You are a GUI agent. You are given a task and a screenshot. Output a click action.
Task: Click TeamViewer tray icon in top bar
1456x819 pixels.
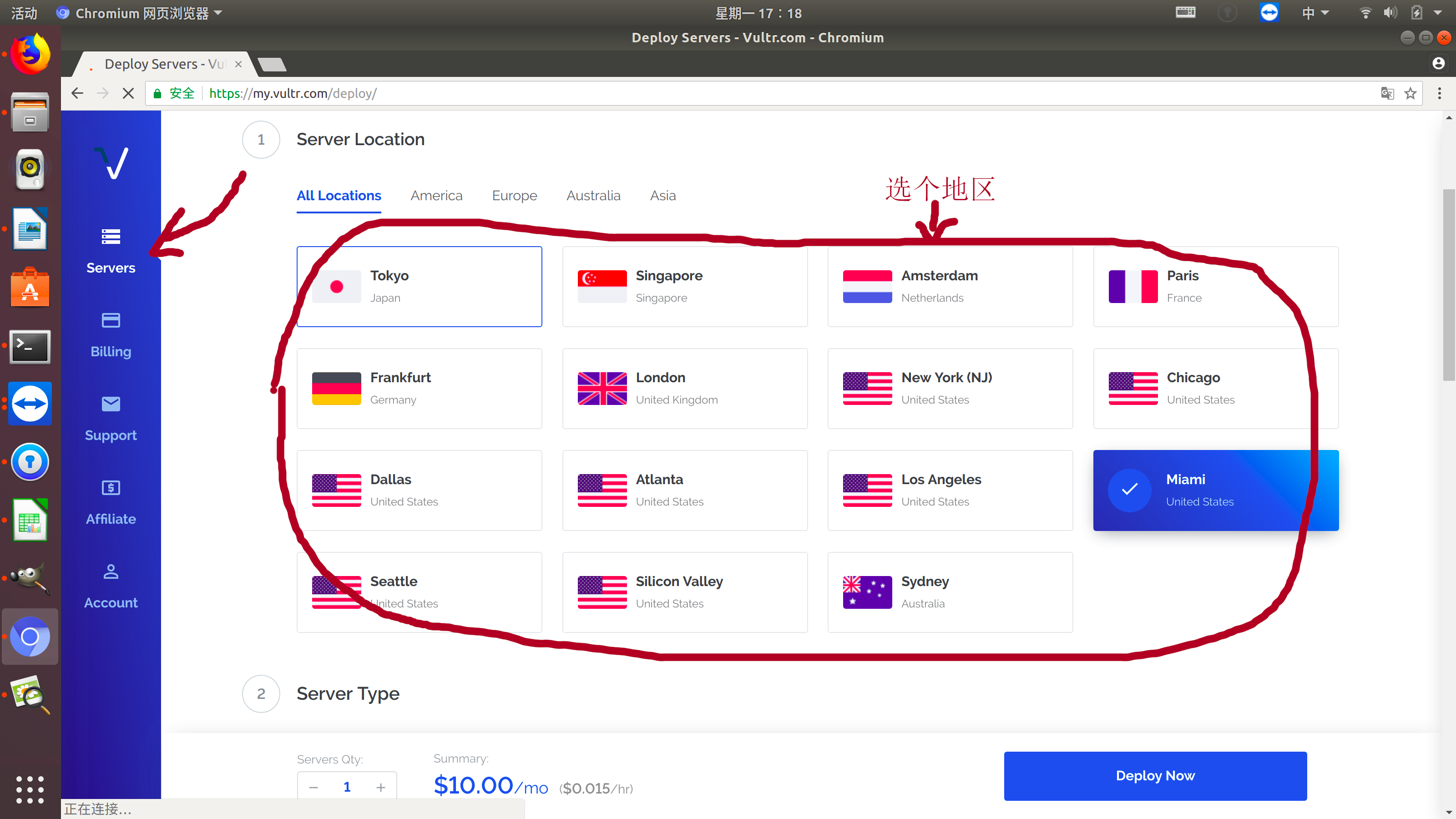(1269, 12)
